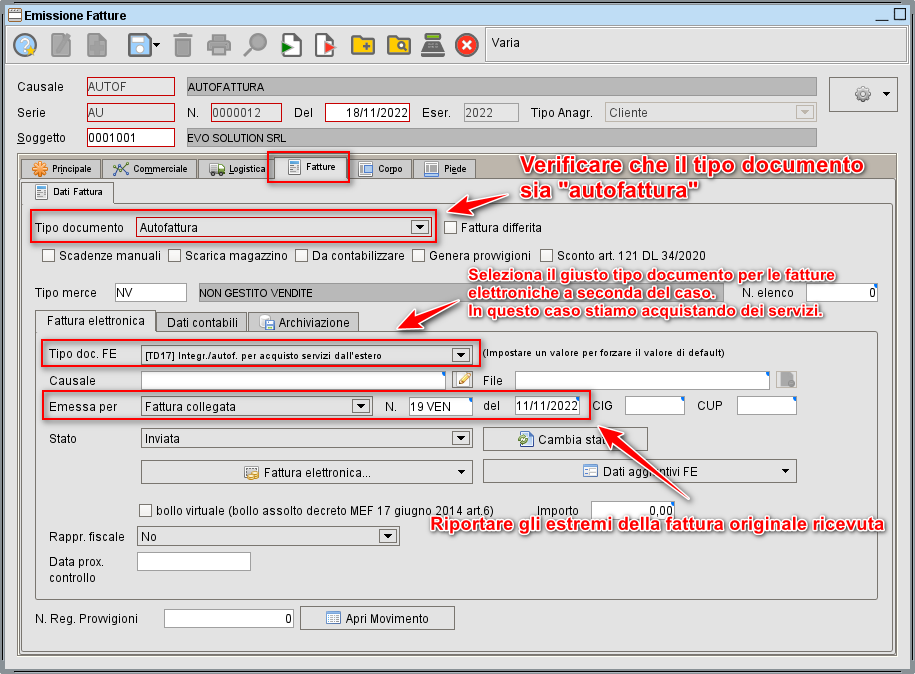
Task: Open the Tipo documento dropdown
Action: click(x=421, y=227)
